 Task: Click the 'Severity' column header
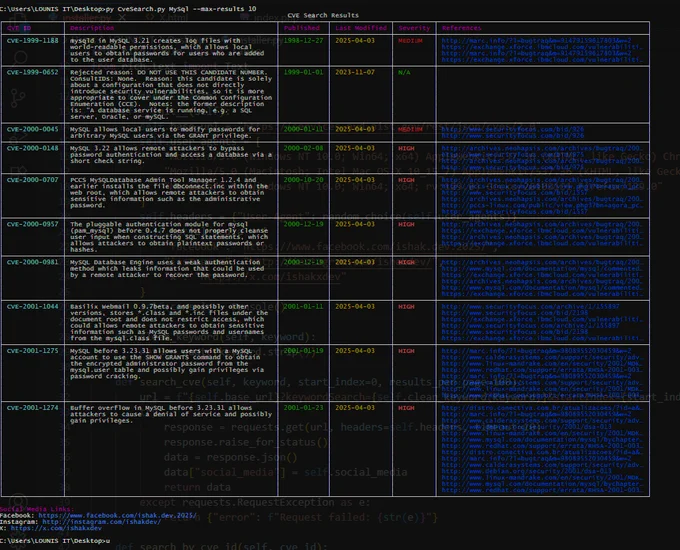pos(414,28)
